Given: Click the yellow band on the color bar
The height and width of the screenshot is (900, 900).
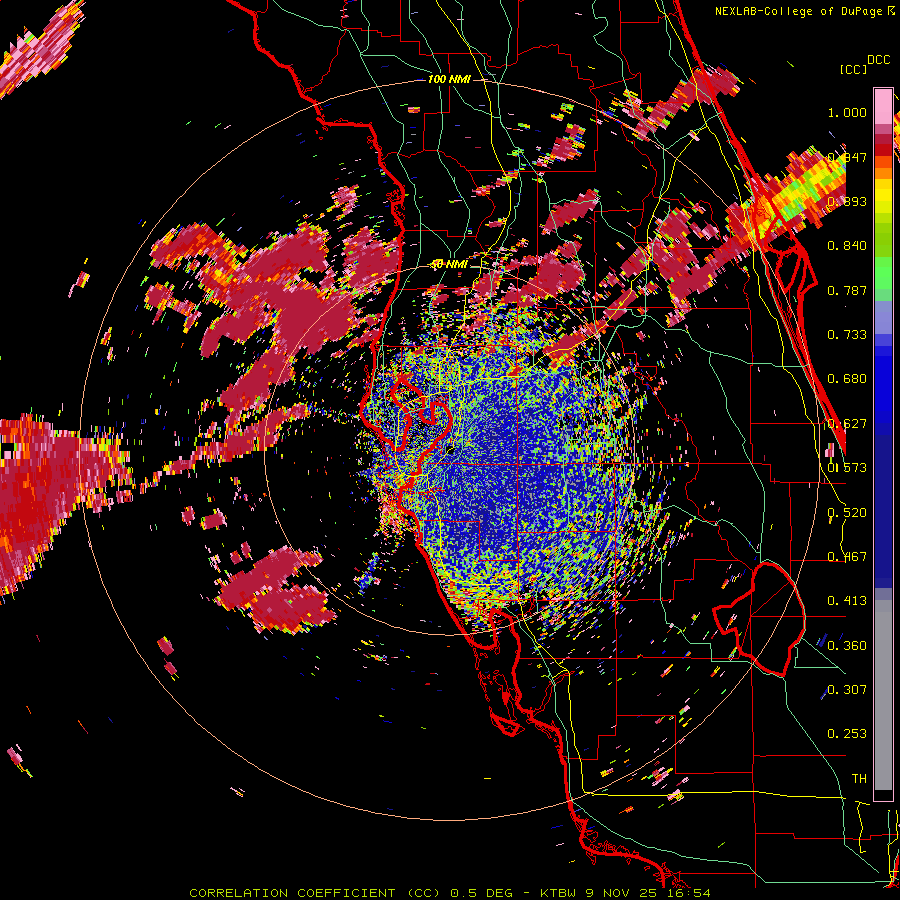Looking at the screenshot, I should [883, 196].
